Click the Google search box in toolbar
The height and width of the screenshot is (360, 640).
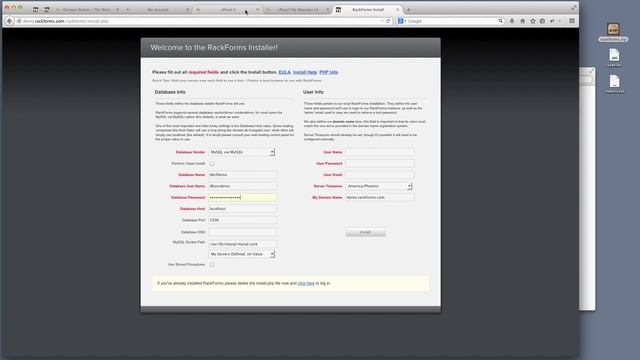tap(451, 21)
